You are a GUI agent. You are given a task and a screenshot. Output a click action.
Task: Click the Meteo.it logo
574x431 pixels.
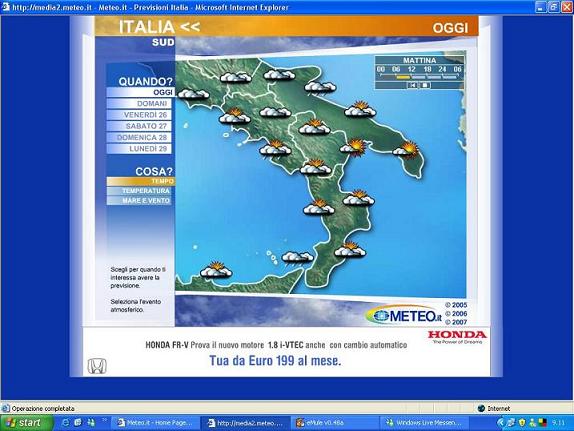pos(404,315)
